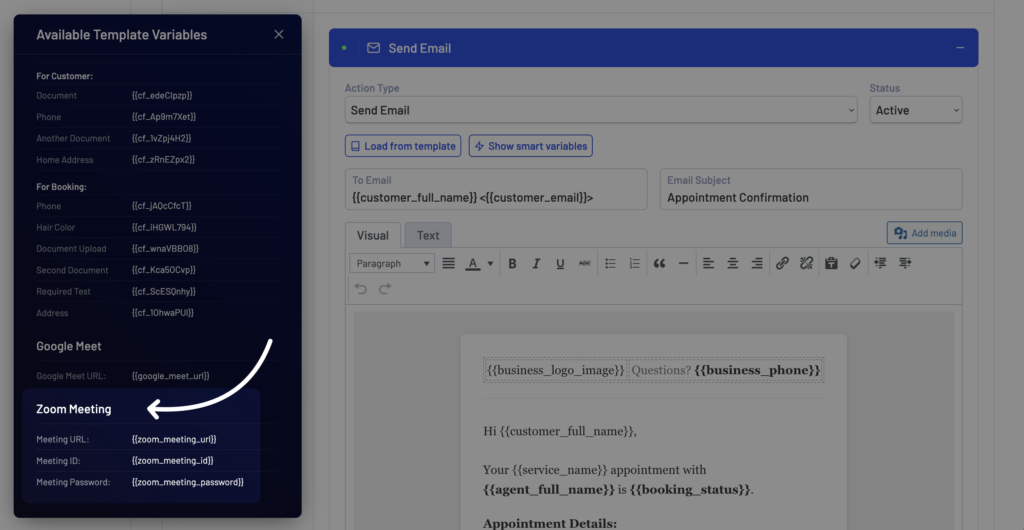Click the Show smart variables button

coord(530,146)
